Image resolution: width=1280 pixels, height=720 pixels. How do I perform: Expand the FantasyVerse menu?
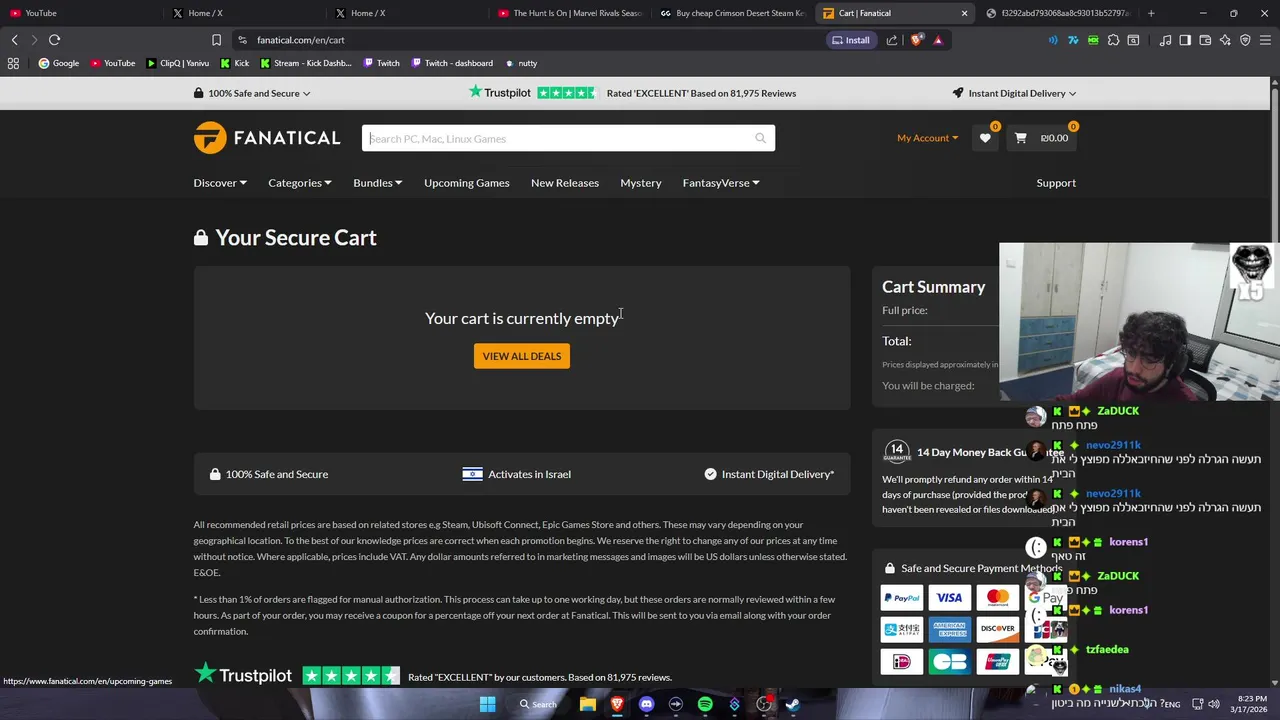(721, 183)
